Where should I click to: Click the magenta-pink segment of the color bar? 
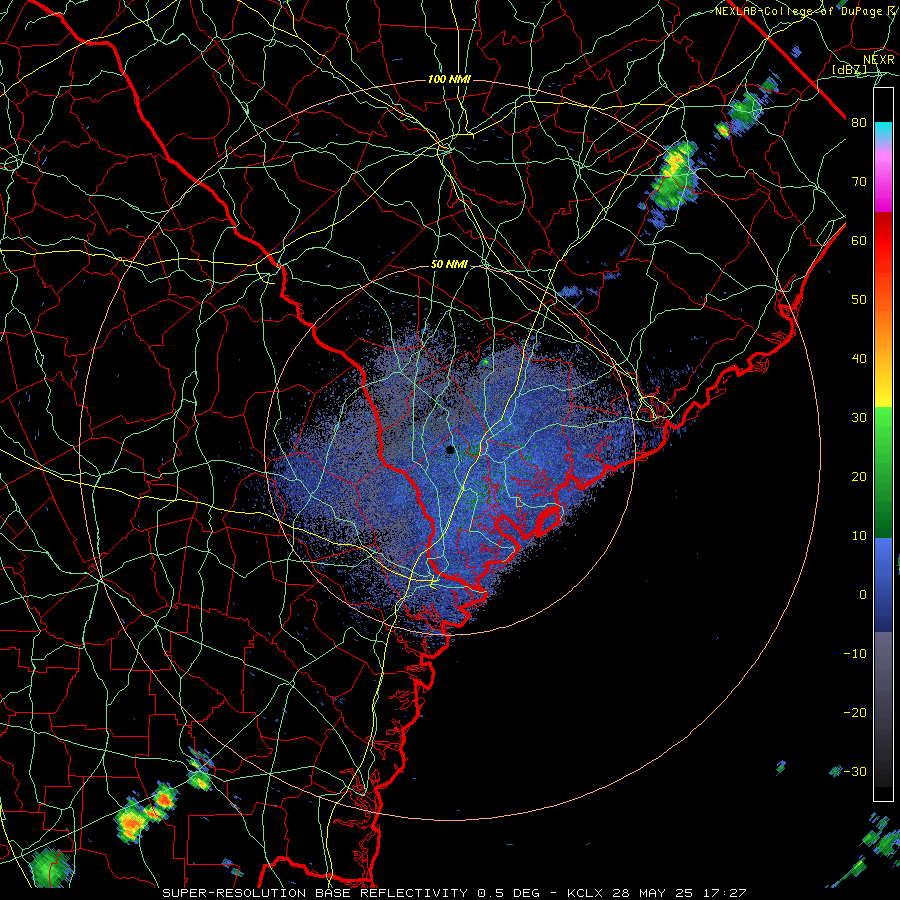[x=883, y=181]
